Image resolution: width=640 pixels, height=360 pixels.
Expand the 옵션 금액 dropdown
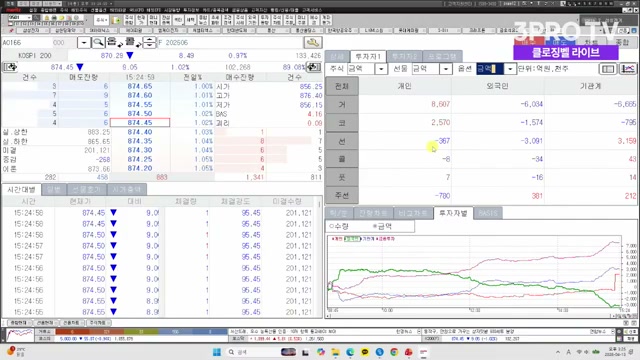(510, 69)
